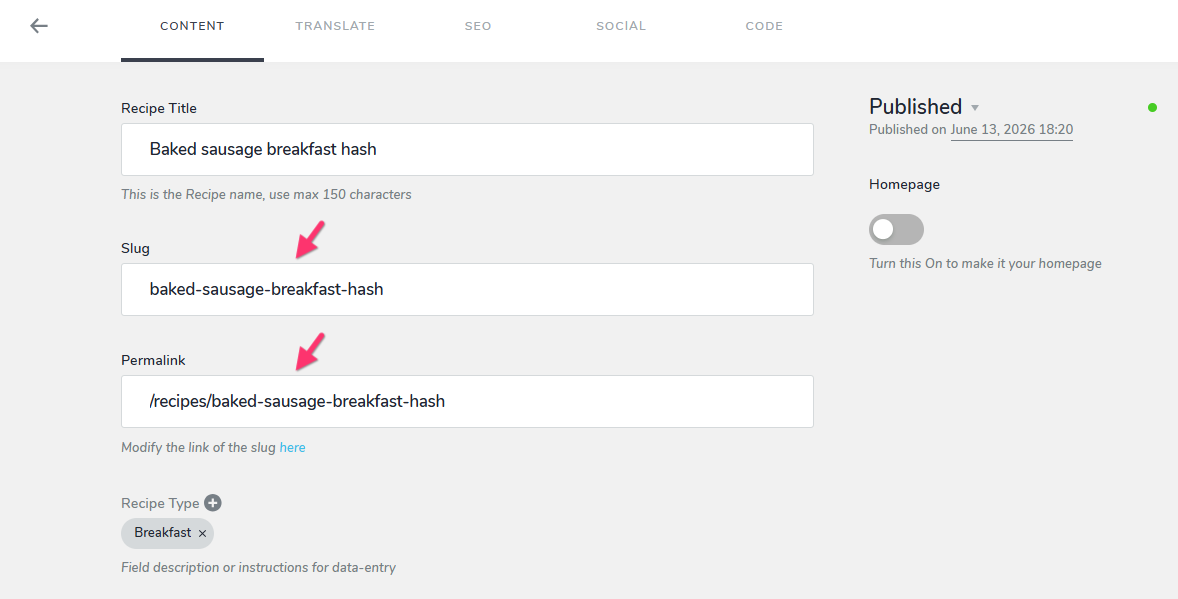Viewport: 1178px width, 599px height.
Task: Open the SOCIAL tab
Action: 621,26
